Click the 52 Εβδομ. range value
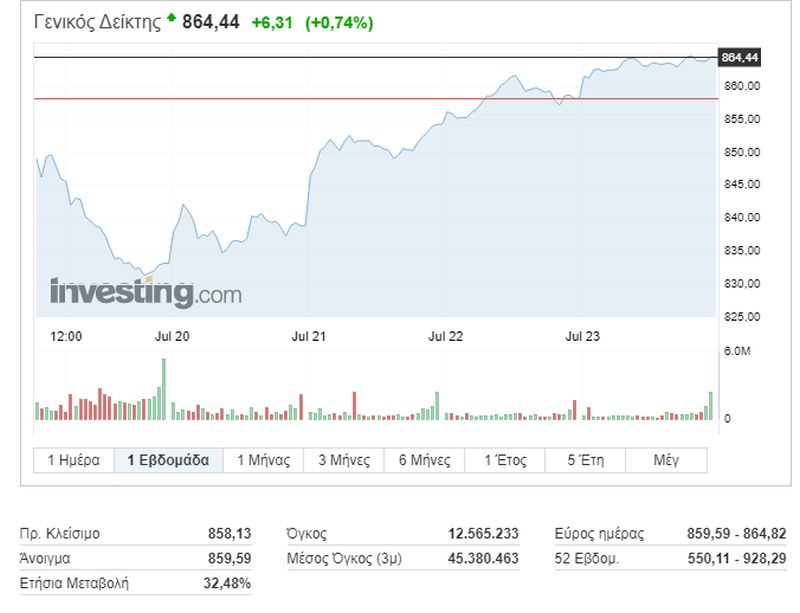This screenshot has height=613, width=800. (737, 558)
